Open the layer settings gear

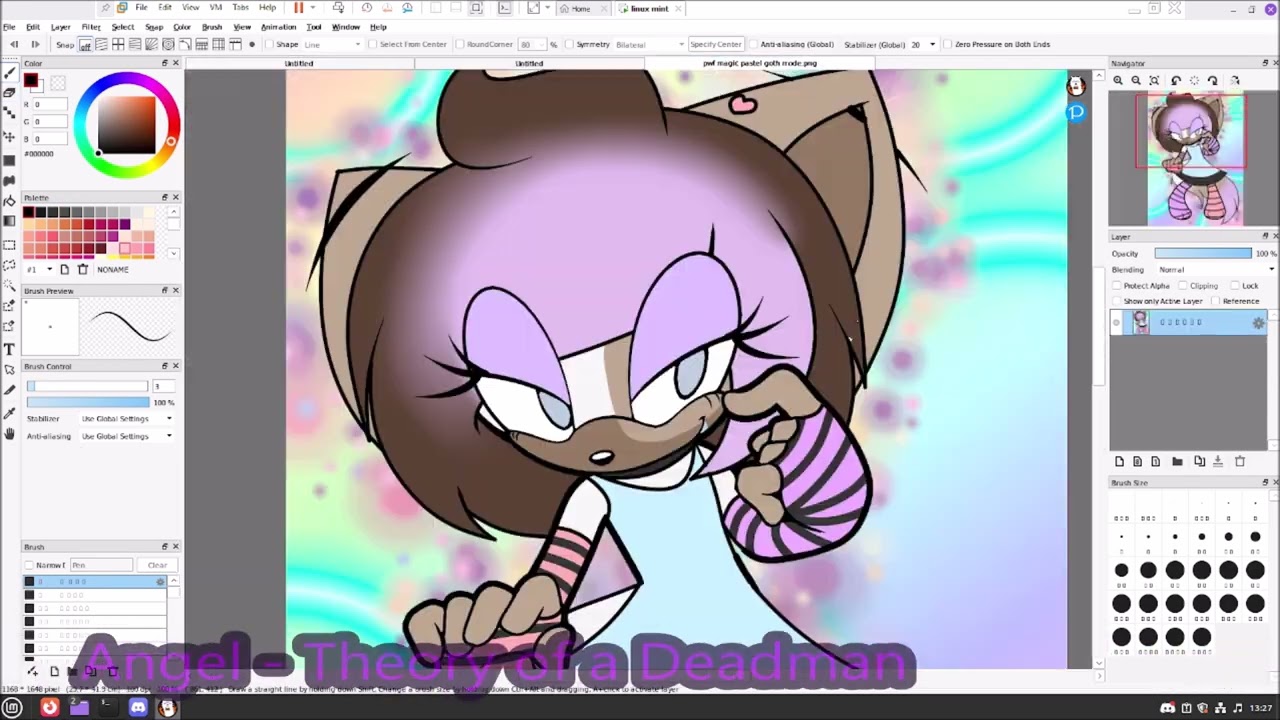(x=1258, y=322)
